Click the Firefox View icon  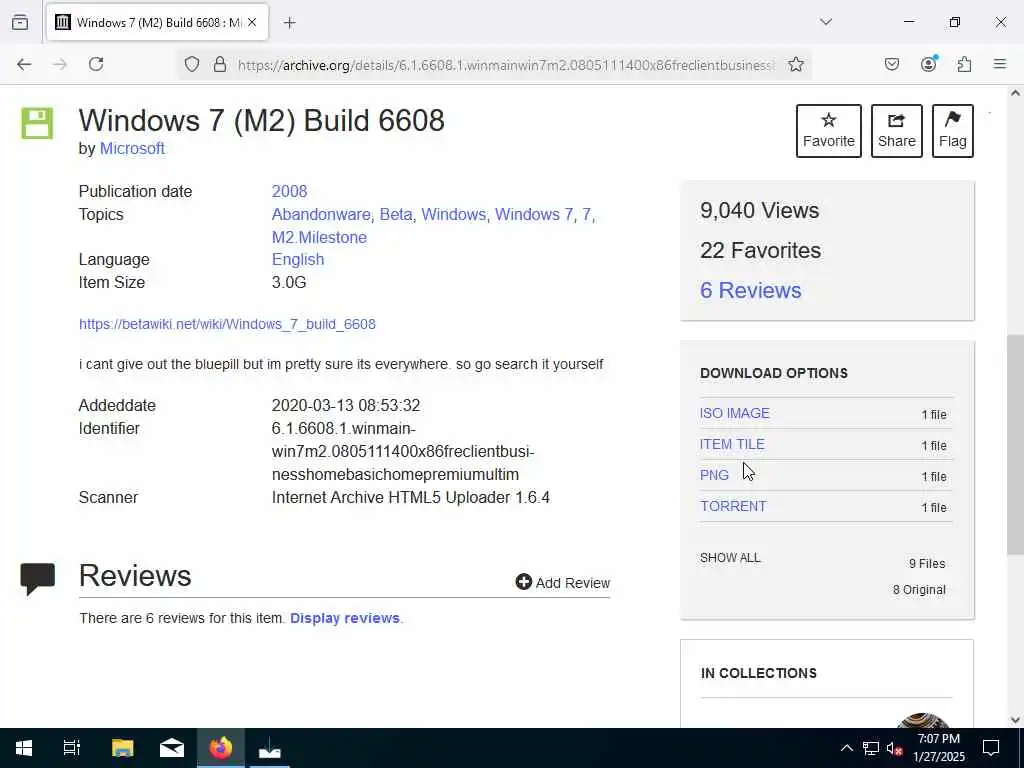[x=20, y=23]
